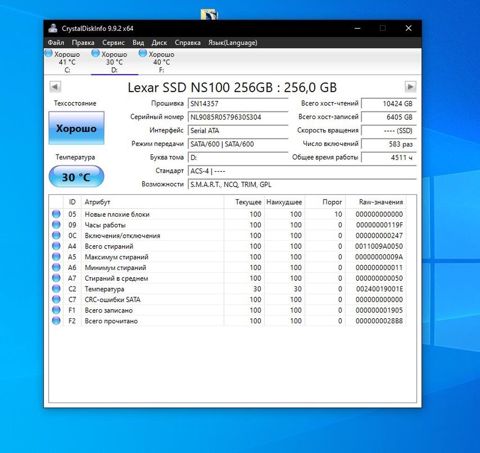Click the Режим передачи SATA/600 field

coord(238,144)
